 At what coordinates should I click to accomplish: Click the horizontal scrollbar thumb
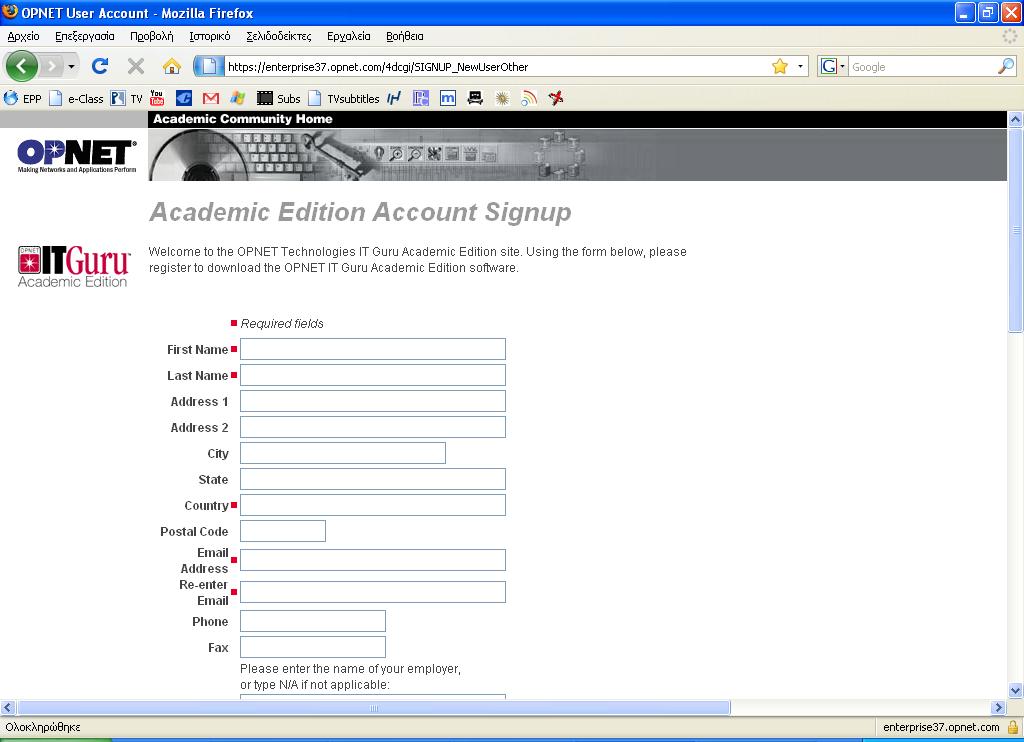click(374, 707)
